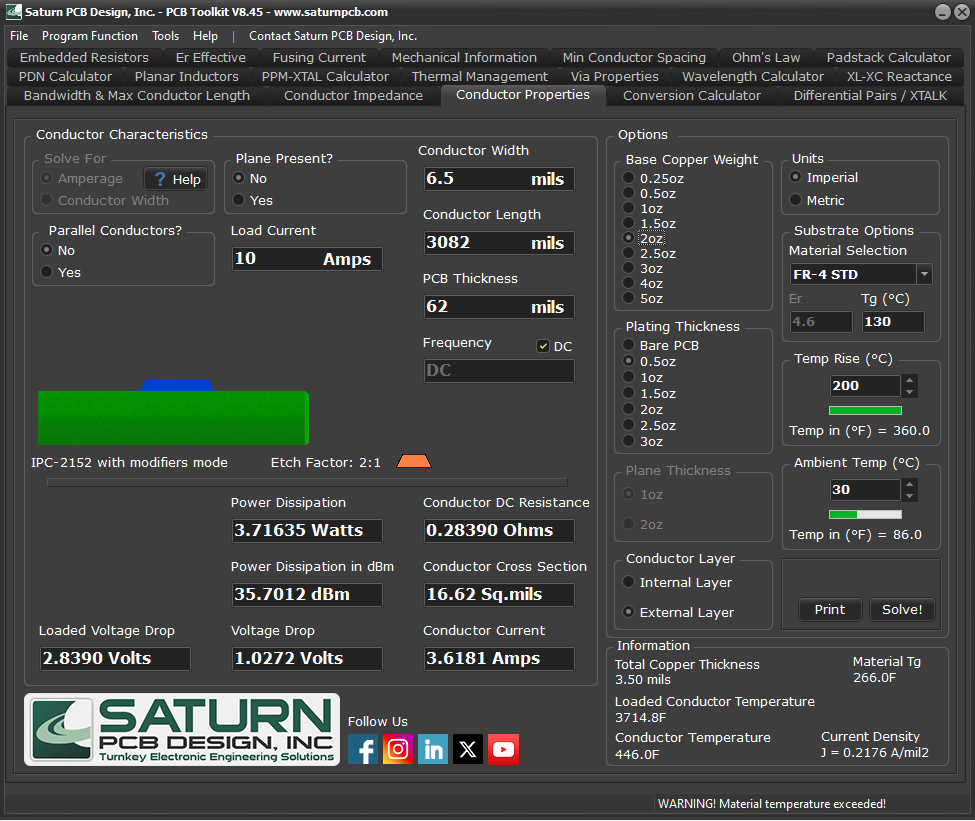
Task: Minimize the PCB Toolkit window
Action: (943, 12)
